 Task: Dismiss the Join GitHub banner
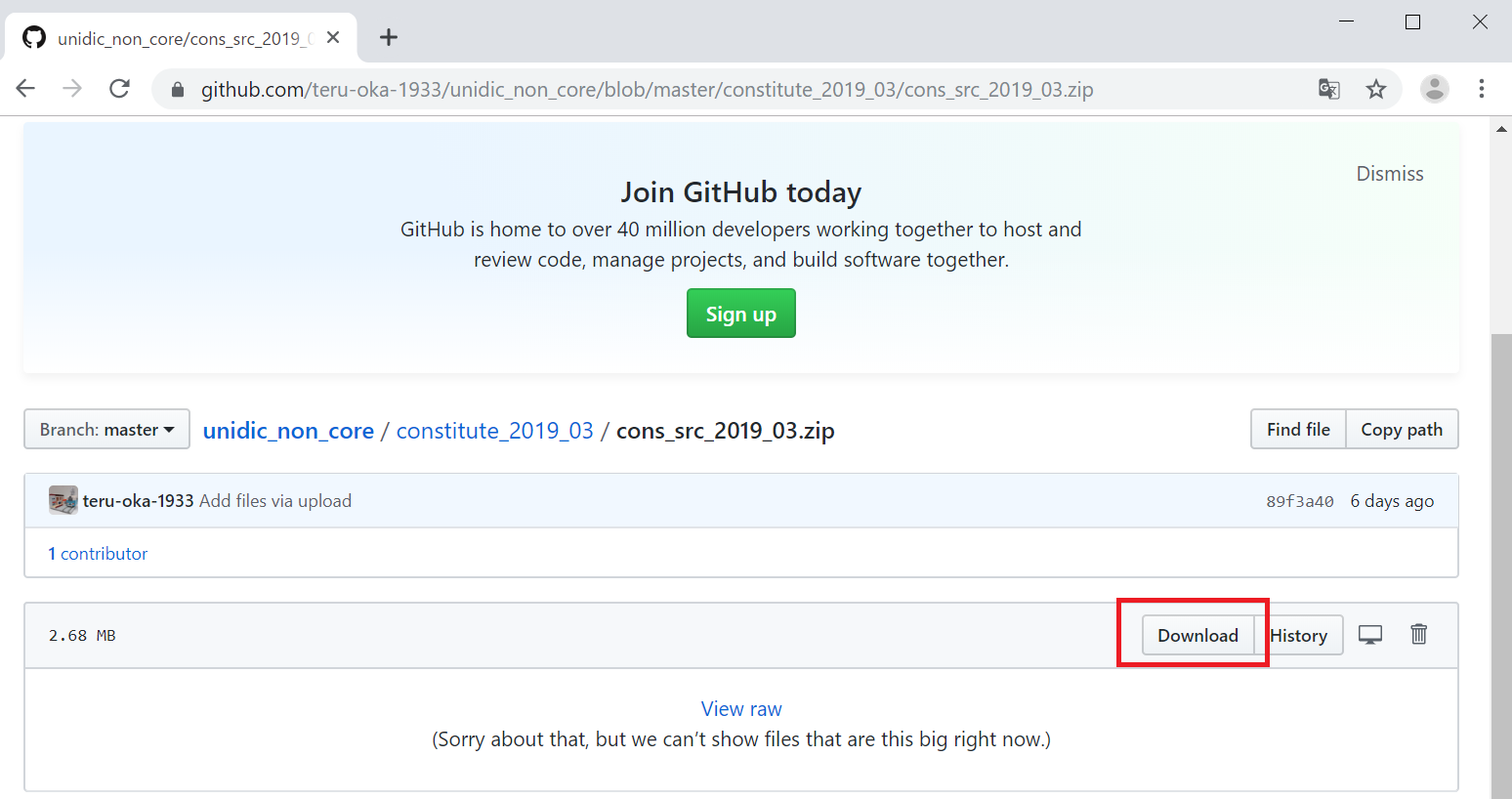coord(1390,174)
